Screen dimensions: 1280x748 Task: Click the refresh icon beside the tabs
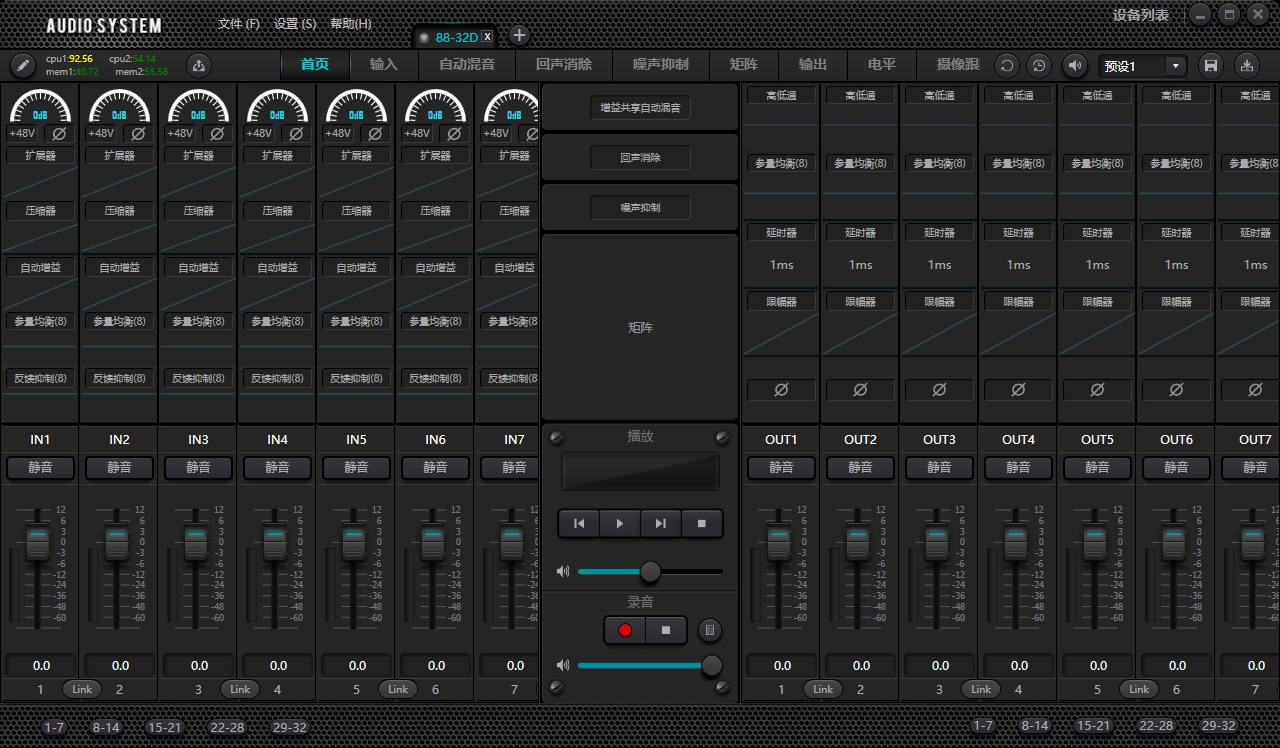pos(1007,66)
